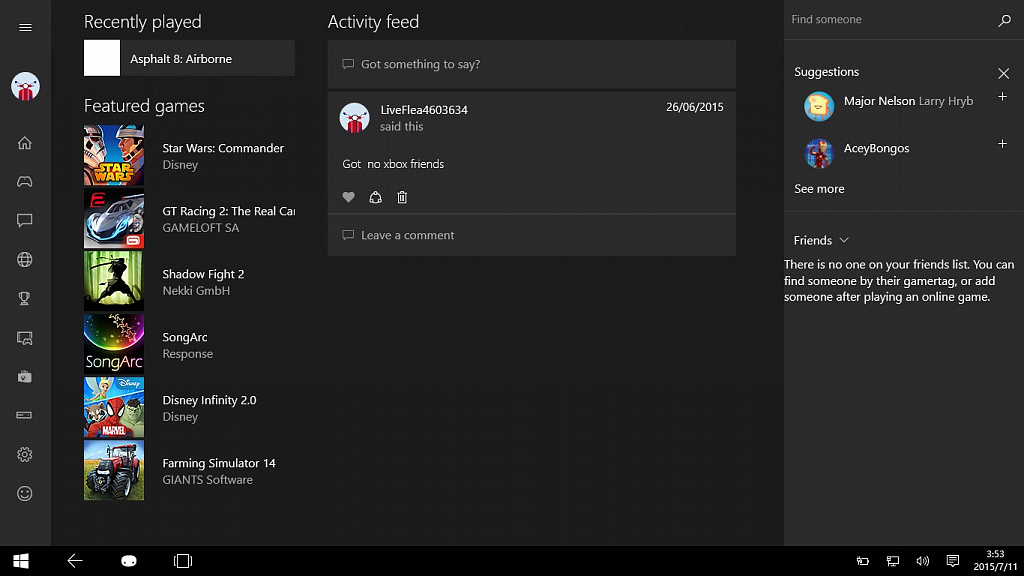Screen dimensions: 1024x576
Task: Add AceyBongos as friend
Action: pyautogui.click(x=1002, y=144)
